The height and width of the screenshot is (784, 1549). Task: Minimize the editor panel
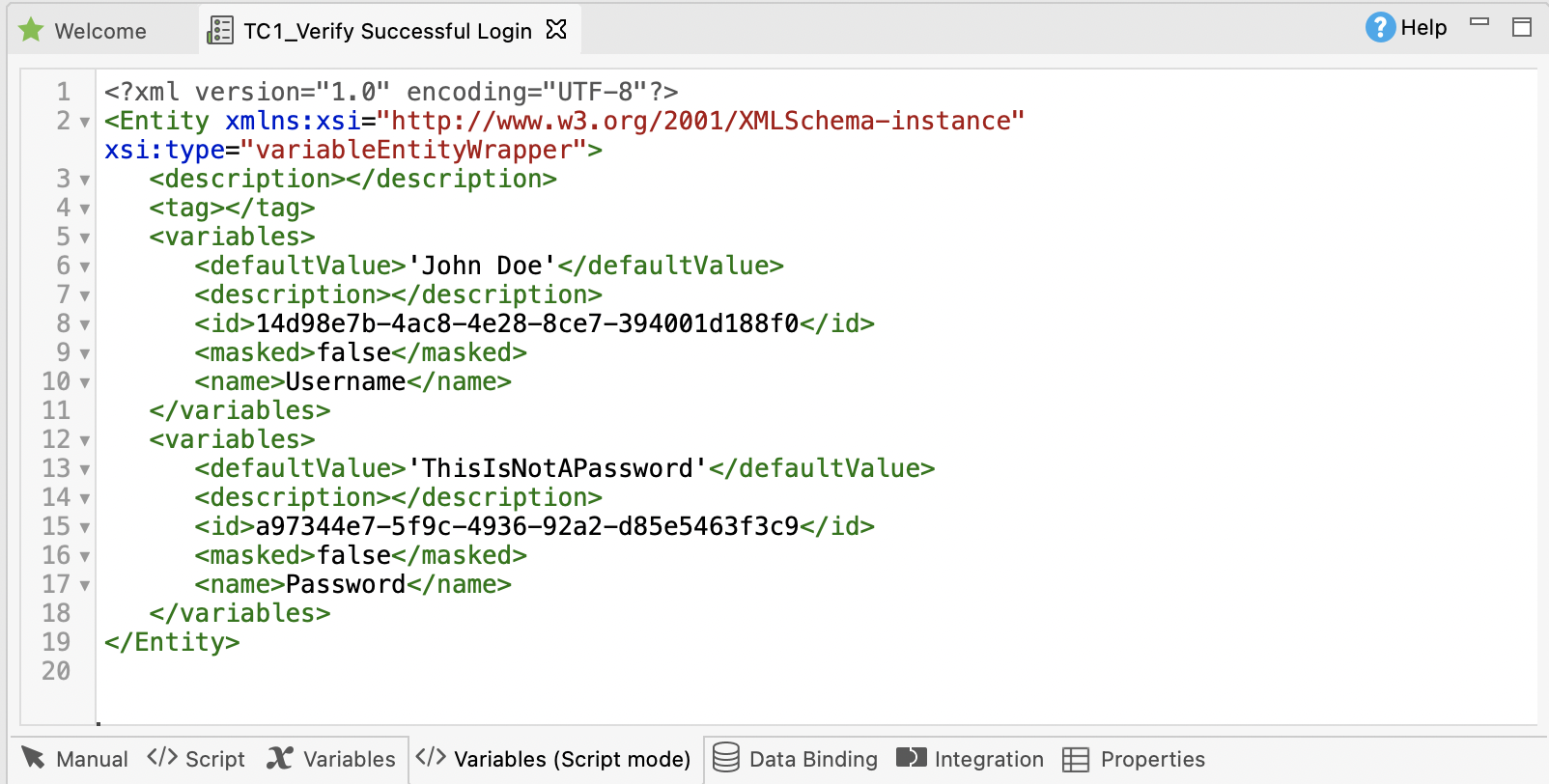(1479, 21)
